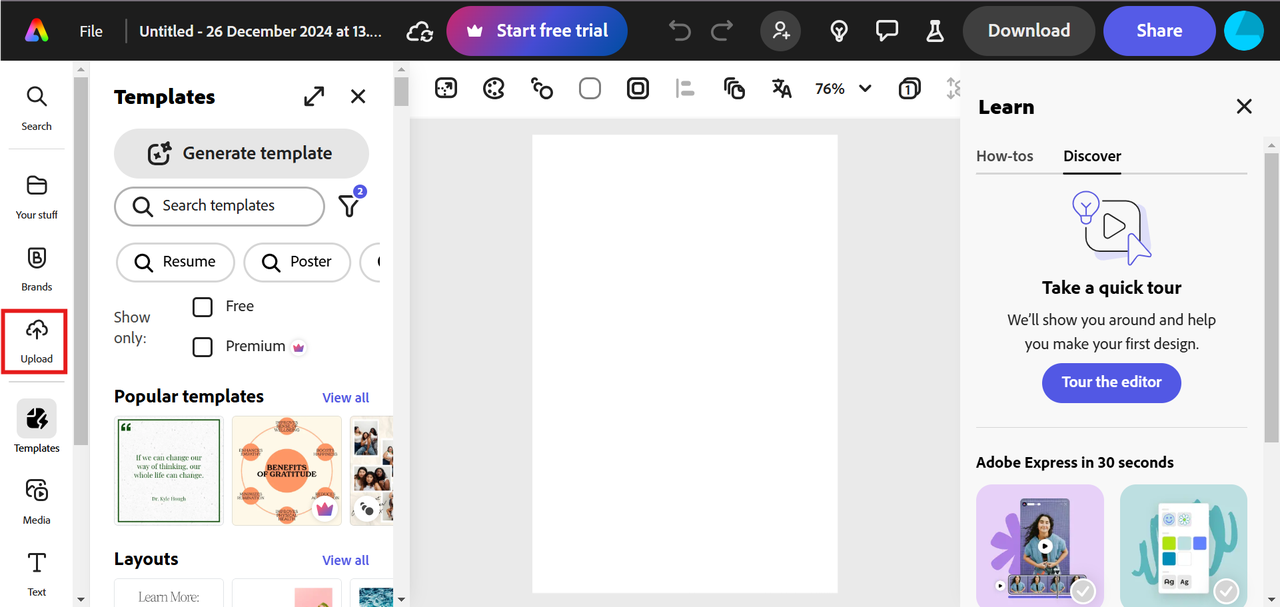This screenshot has width=1280, height=607.
Task: Expand the Templates panel to full view
Action: [x=314, y=96]
